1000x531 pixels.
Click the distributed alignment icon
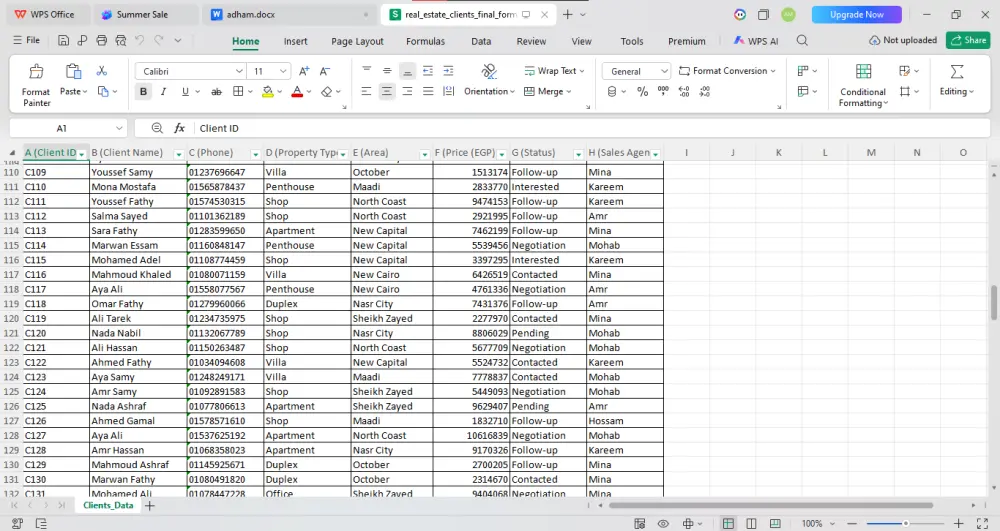click(448, 92)
